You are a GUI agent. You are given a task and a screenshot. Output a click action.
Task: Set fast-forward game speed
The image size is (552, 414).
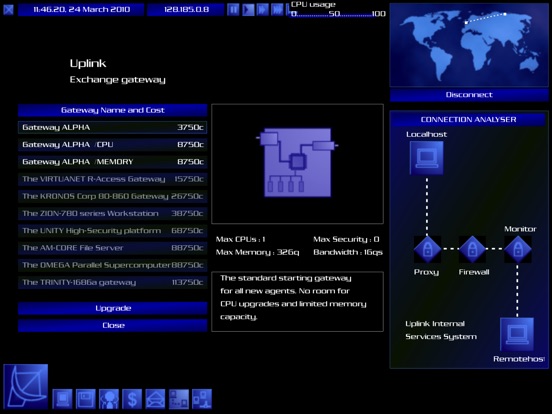click(263, 10)
